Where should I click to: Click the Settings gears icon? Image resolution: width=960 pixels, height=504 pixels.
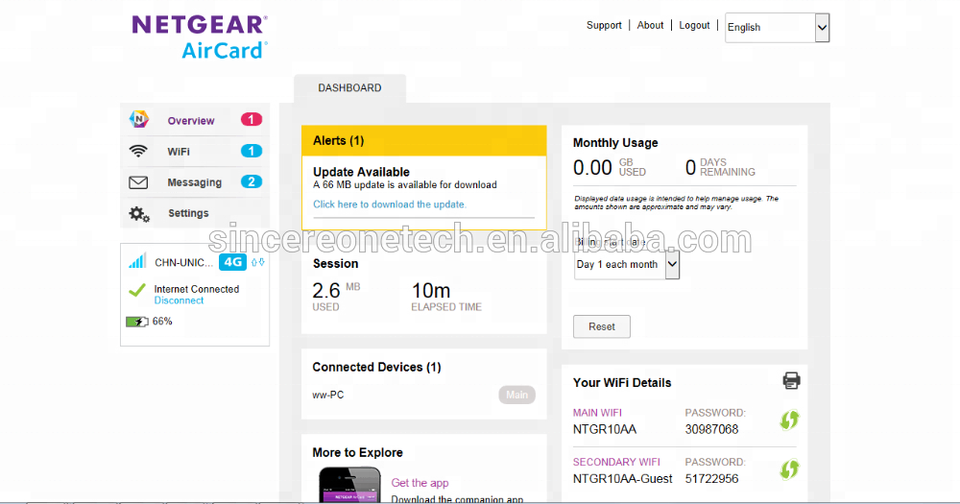click(x=139, y=214)
